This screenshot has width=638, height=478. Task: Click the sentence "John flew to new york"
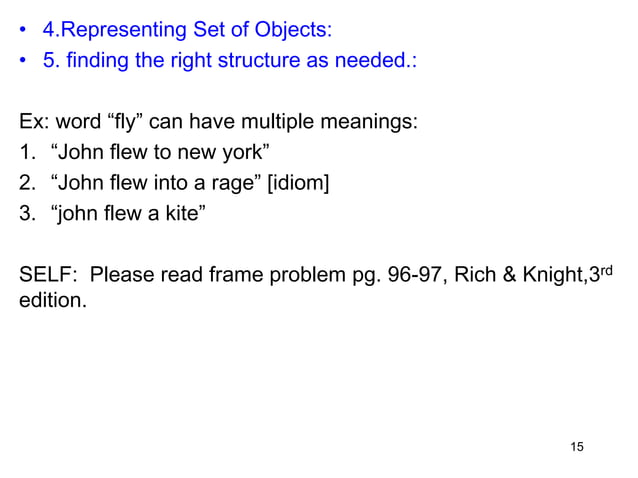coord(160,152)
